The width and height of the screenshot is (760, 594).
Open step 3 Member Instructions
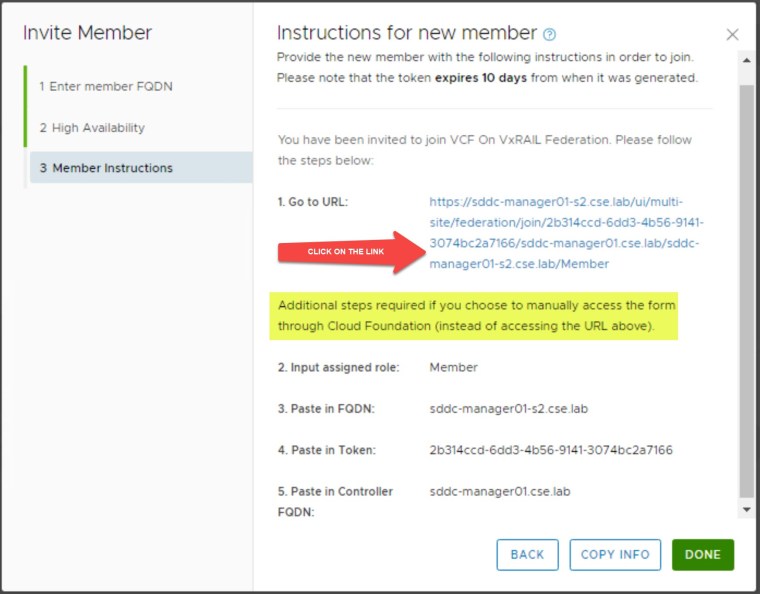[106, 168]
